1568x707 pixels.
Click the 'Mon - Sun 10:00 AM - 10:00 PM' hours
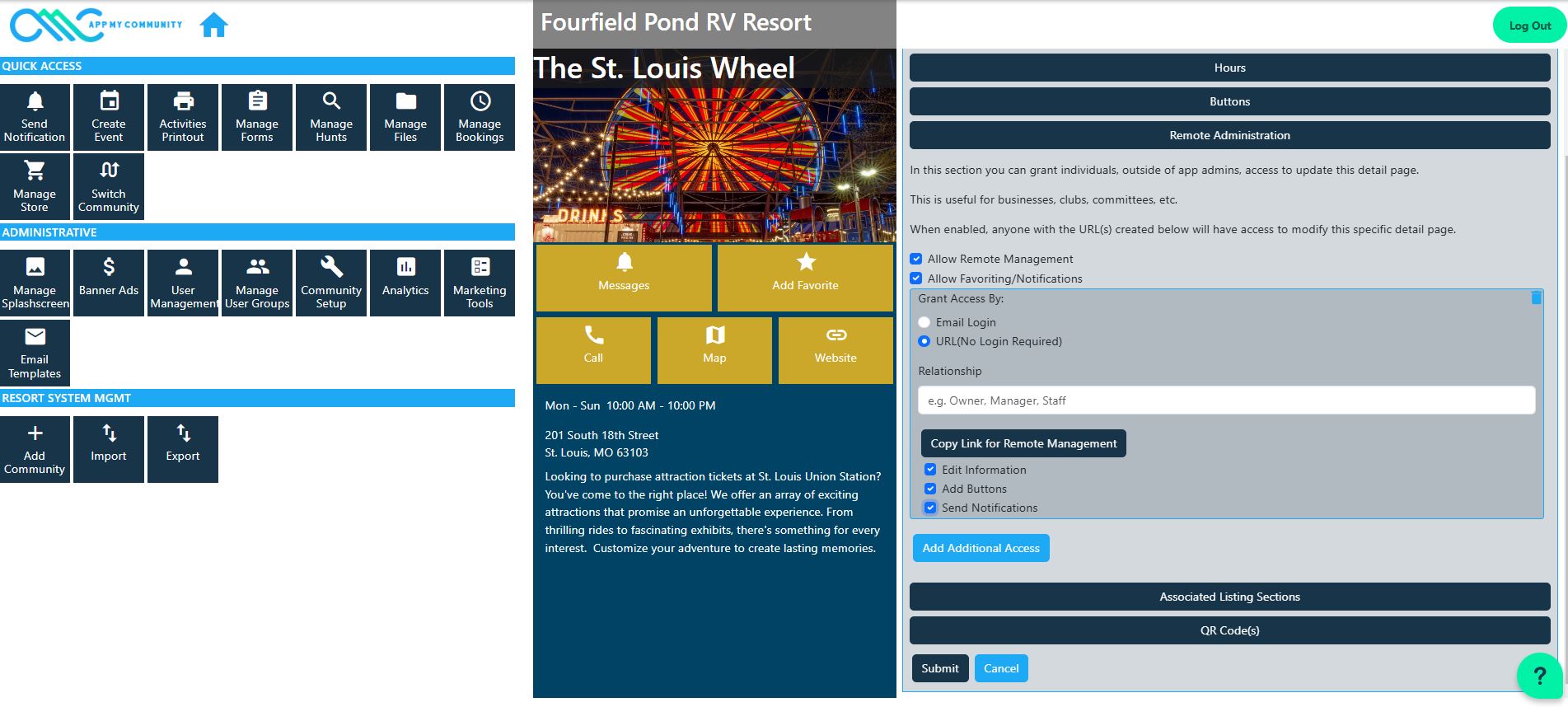630,405
